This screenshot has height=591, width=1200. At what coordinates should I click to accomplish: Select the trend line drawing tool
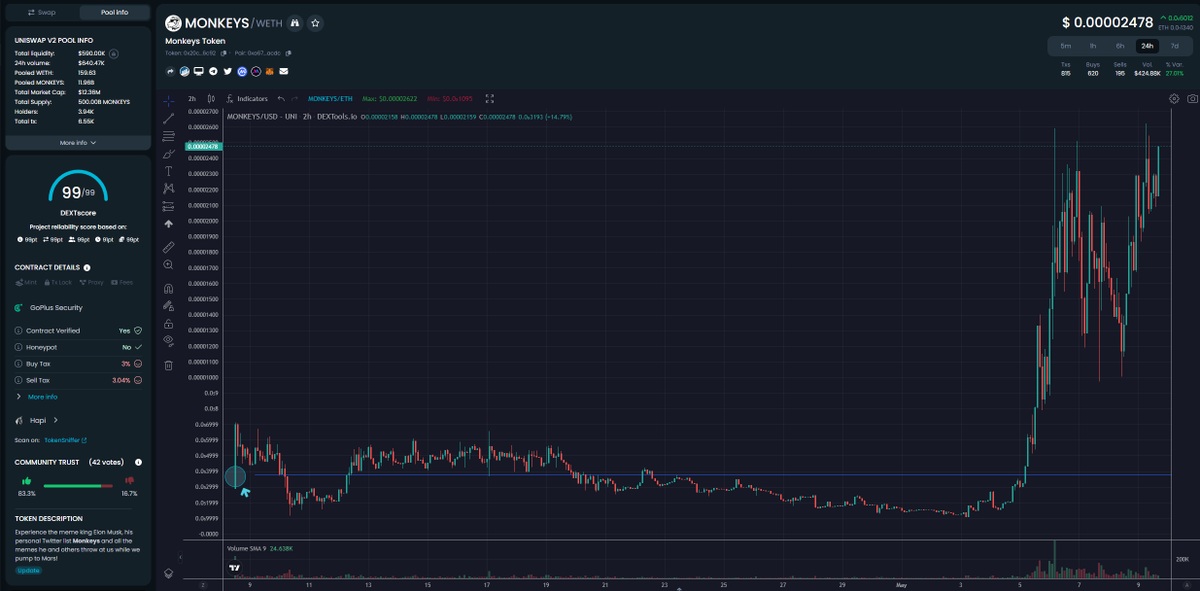tap(168, 118)
